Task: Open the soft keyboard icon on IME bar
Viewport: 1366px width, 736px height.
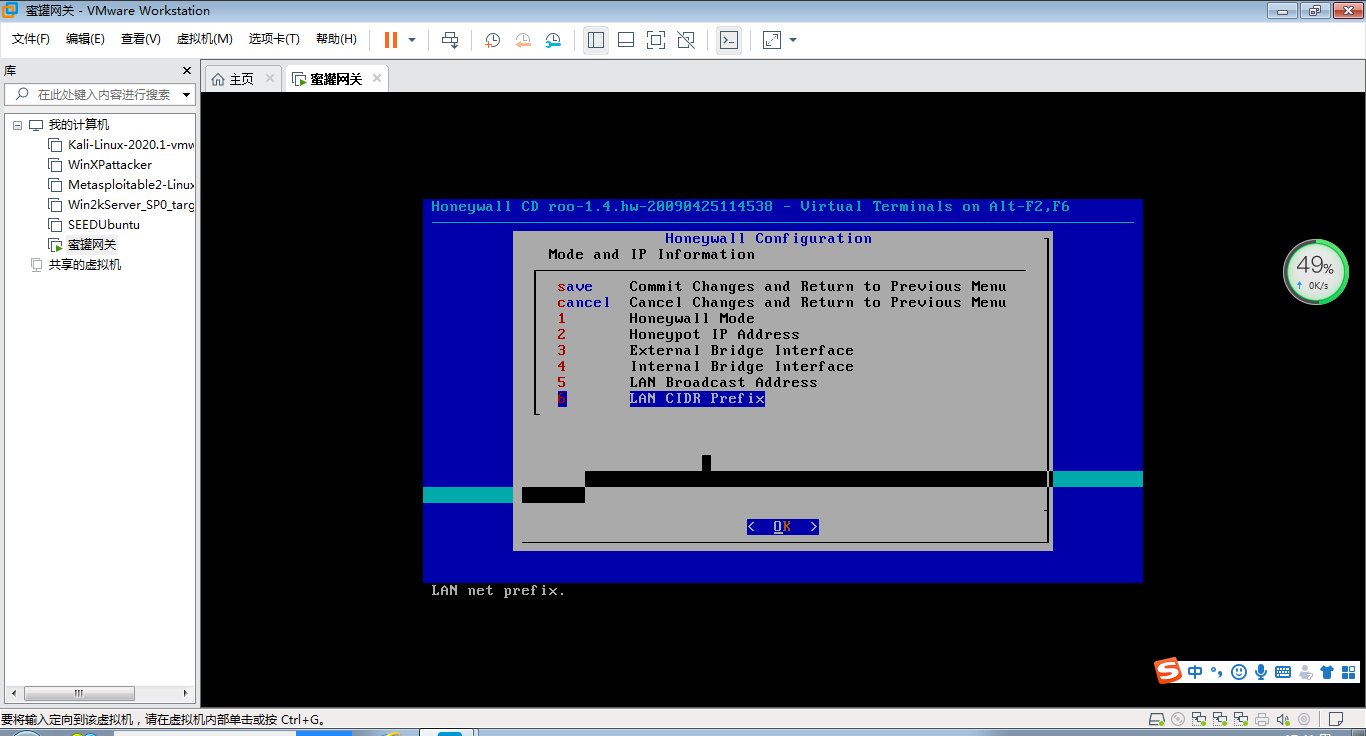Action: click(1283, 672)
